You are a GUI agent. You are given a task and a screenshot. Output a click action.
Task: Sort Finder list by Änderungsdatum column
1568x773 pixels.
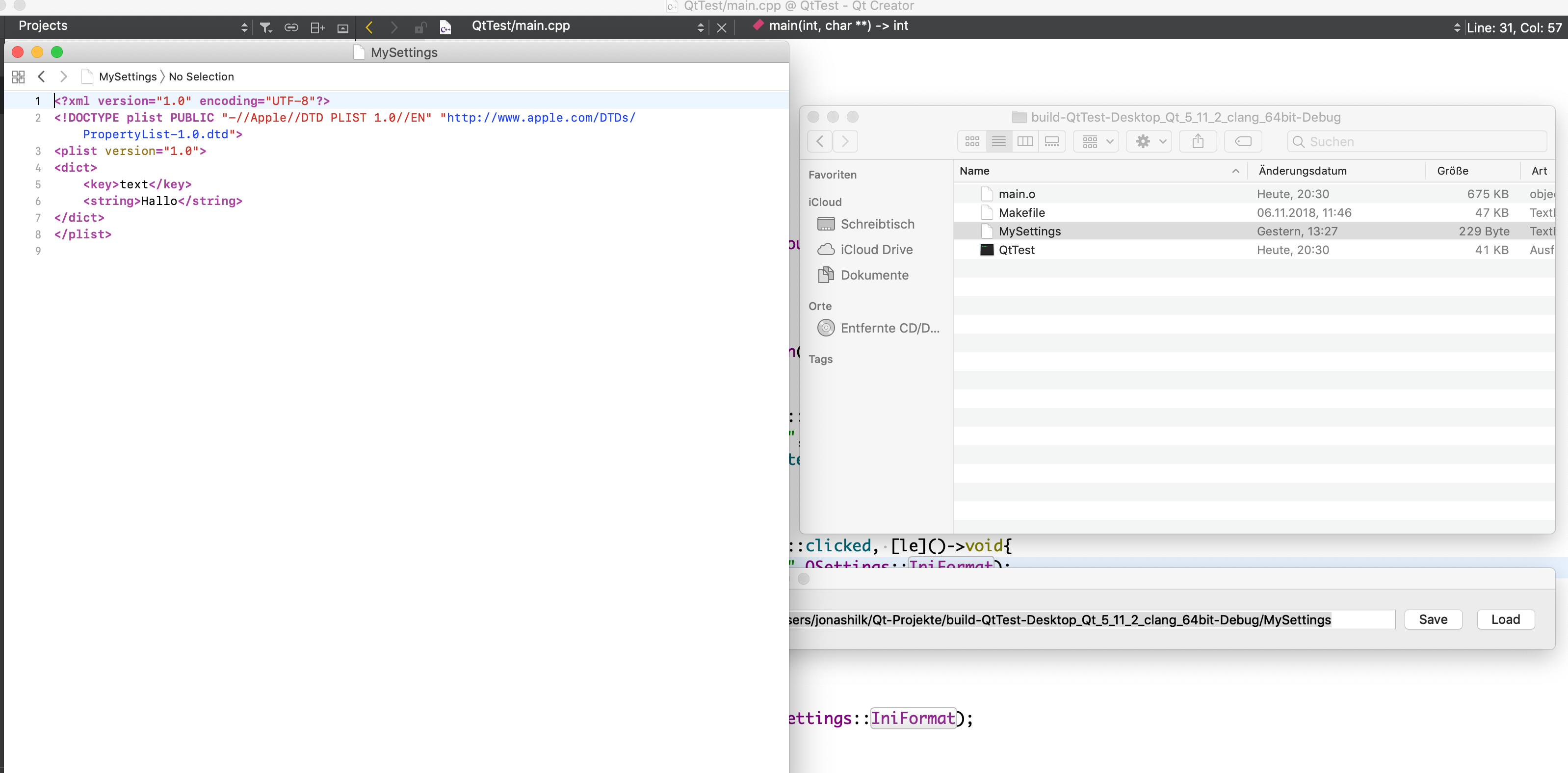tap(1337, 171)
